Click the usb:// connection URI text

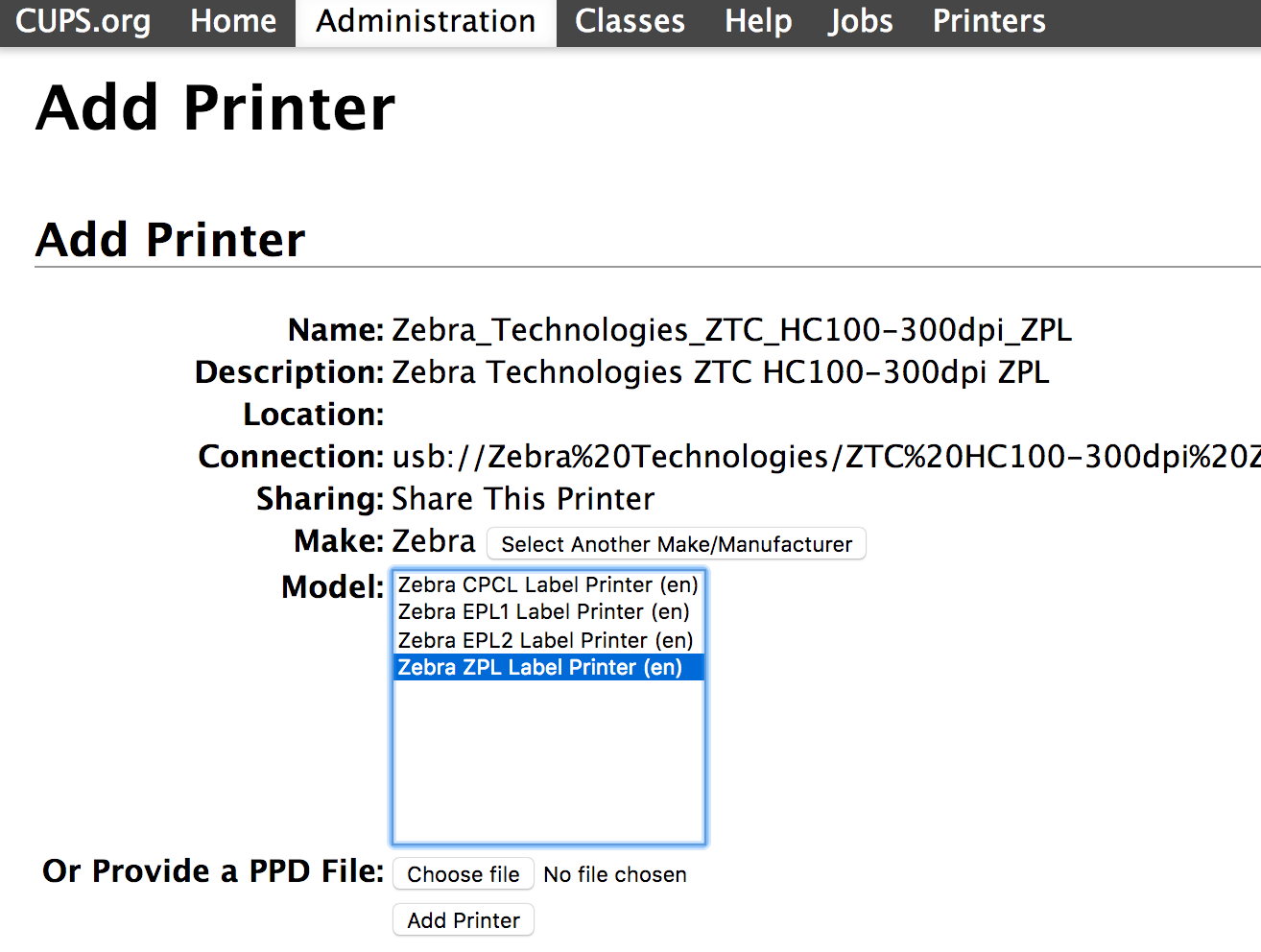(826, 457)
